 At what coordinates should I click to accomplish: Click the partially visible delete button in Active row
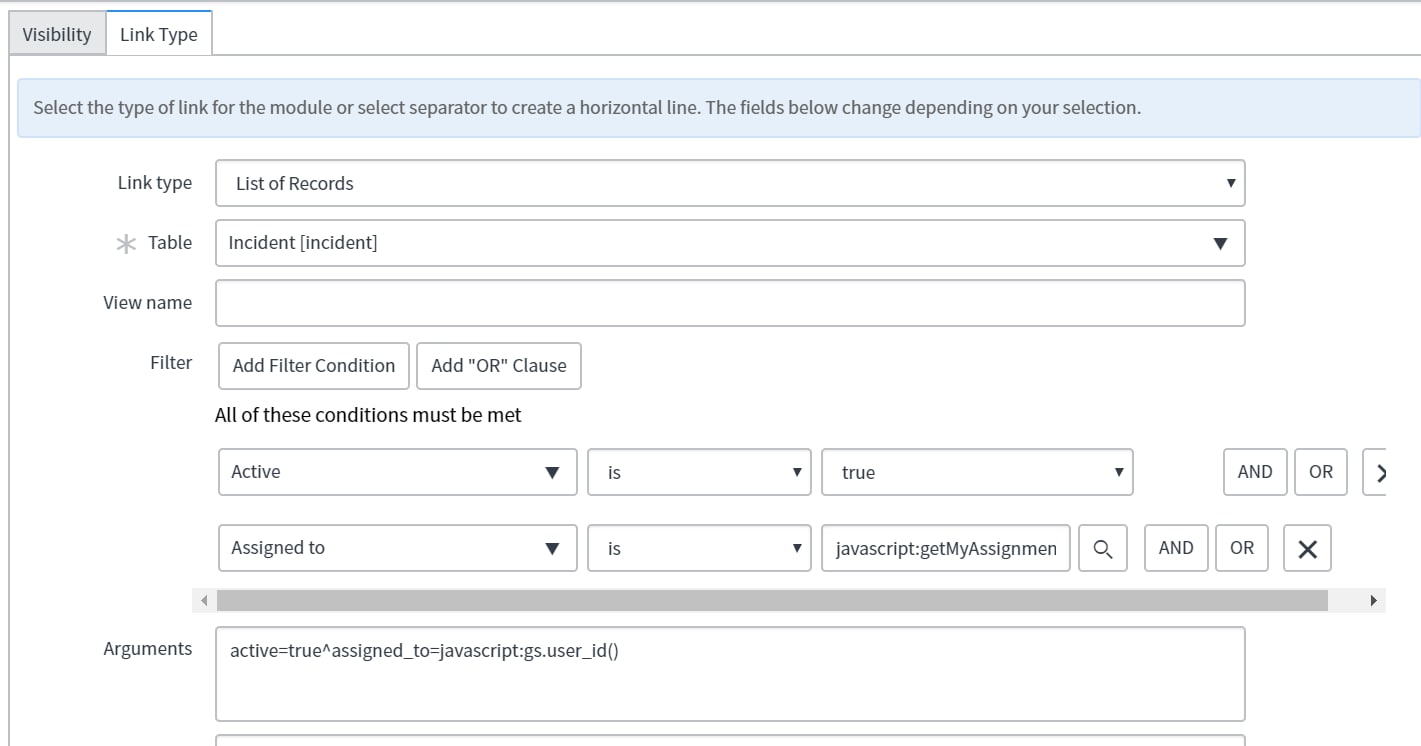1375,472
